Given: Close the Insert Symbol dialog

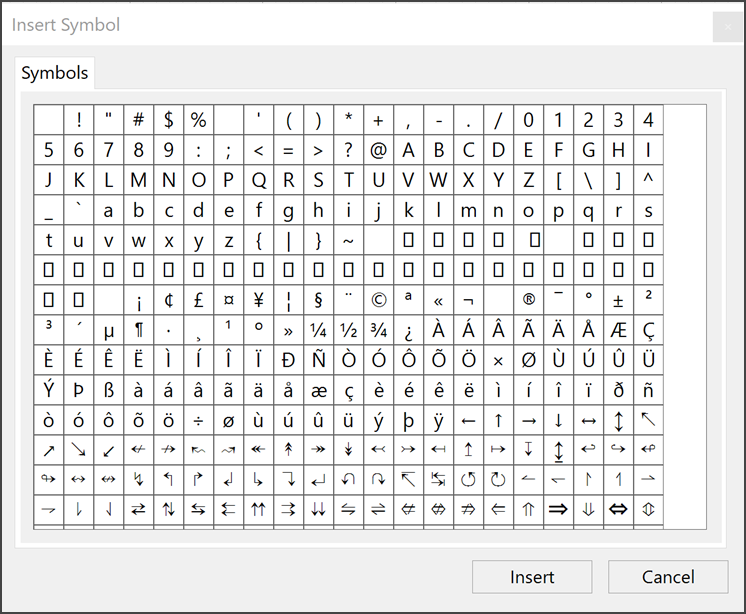Looking at the screenshot, I should (727, 27).
